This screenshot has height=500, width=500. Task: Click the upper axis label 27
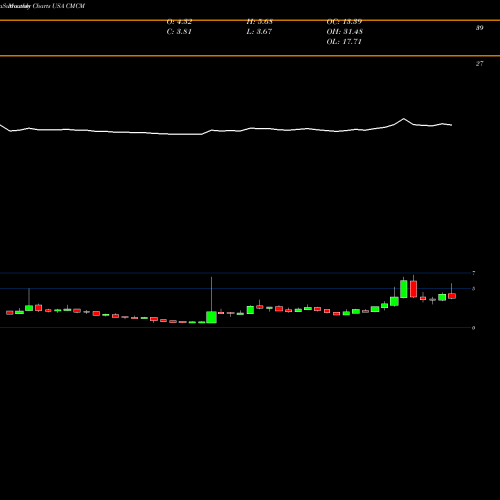tap(479, 64)
